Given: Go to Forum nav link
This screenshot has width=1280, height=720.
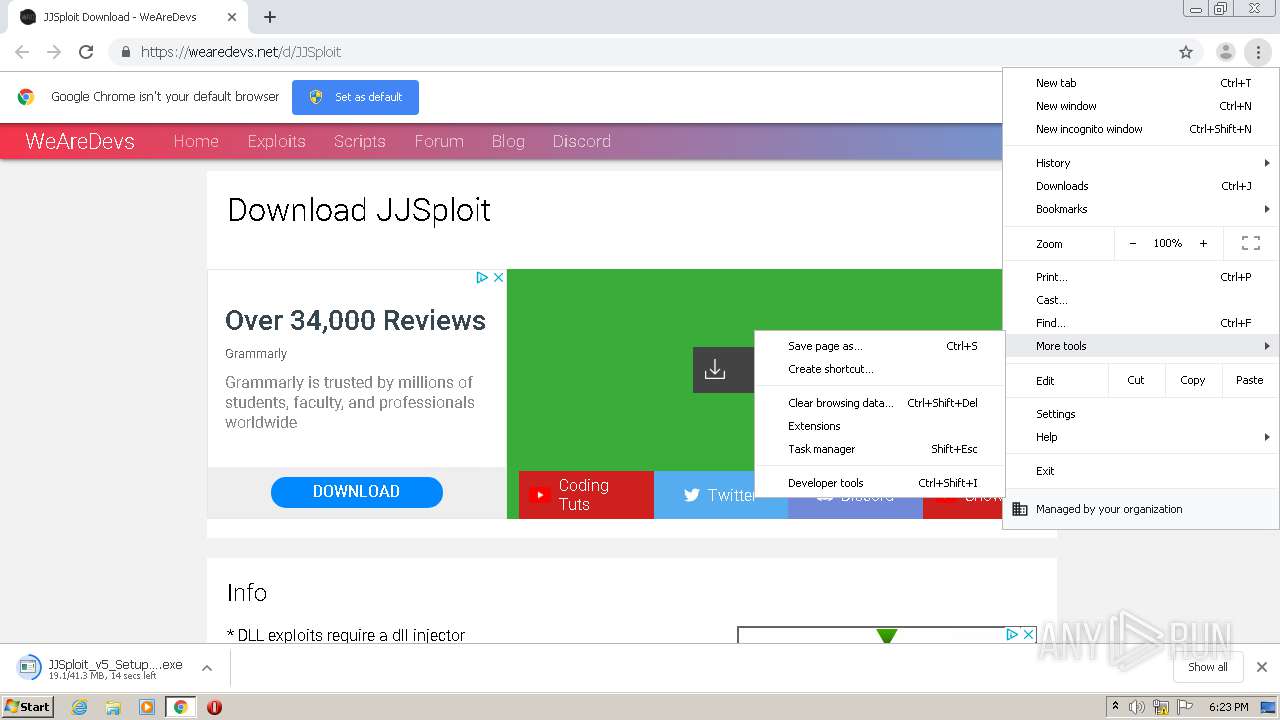Looking at the screenshot, I should [x=439, y=141].
